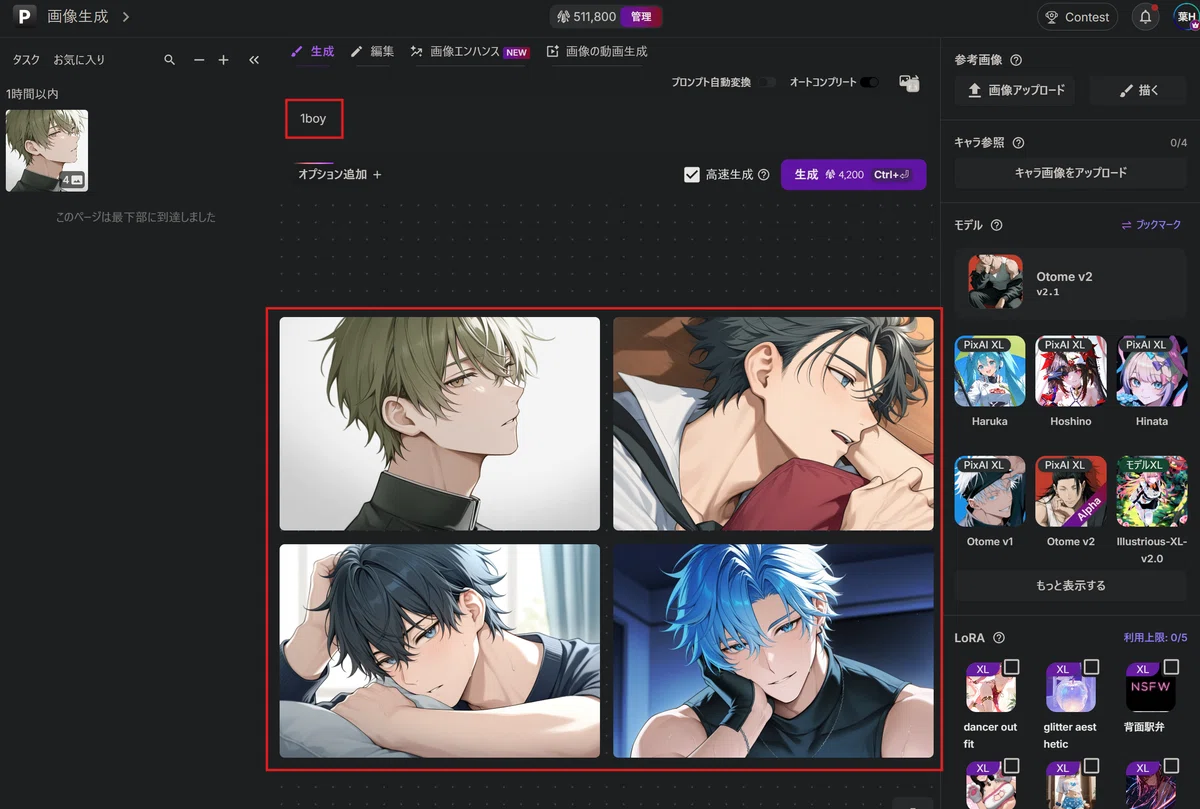Click the 1時間以内 label
The height and width of the screenshot is (809, 1200).
click(32, 94)
